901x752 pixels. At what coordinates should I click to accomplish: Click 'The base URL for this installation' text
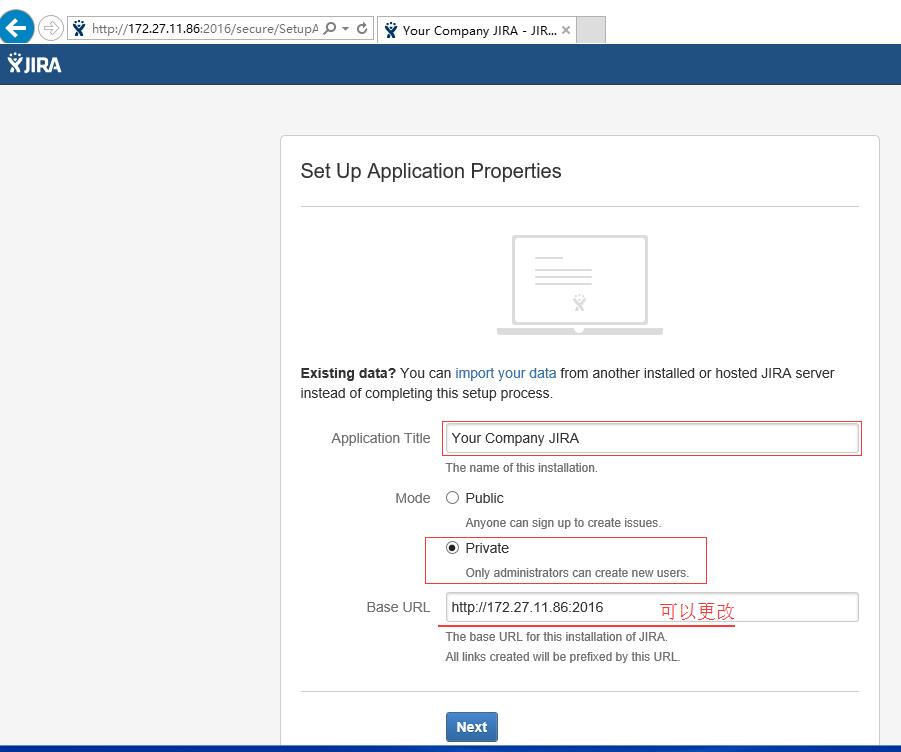click(x=556, y=637)
